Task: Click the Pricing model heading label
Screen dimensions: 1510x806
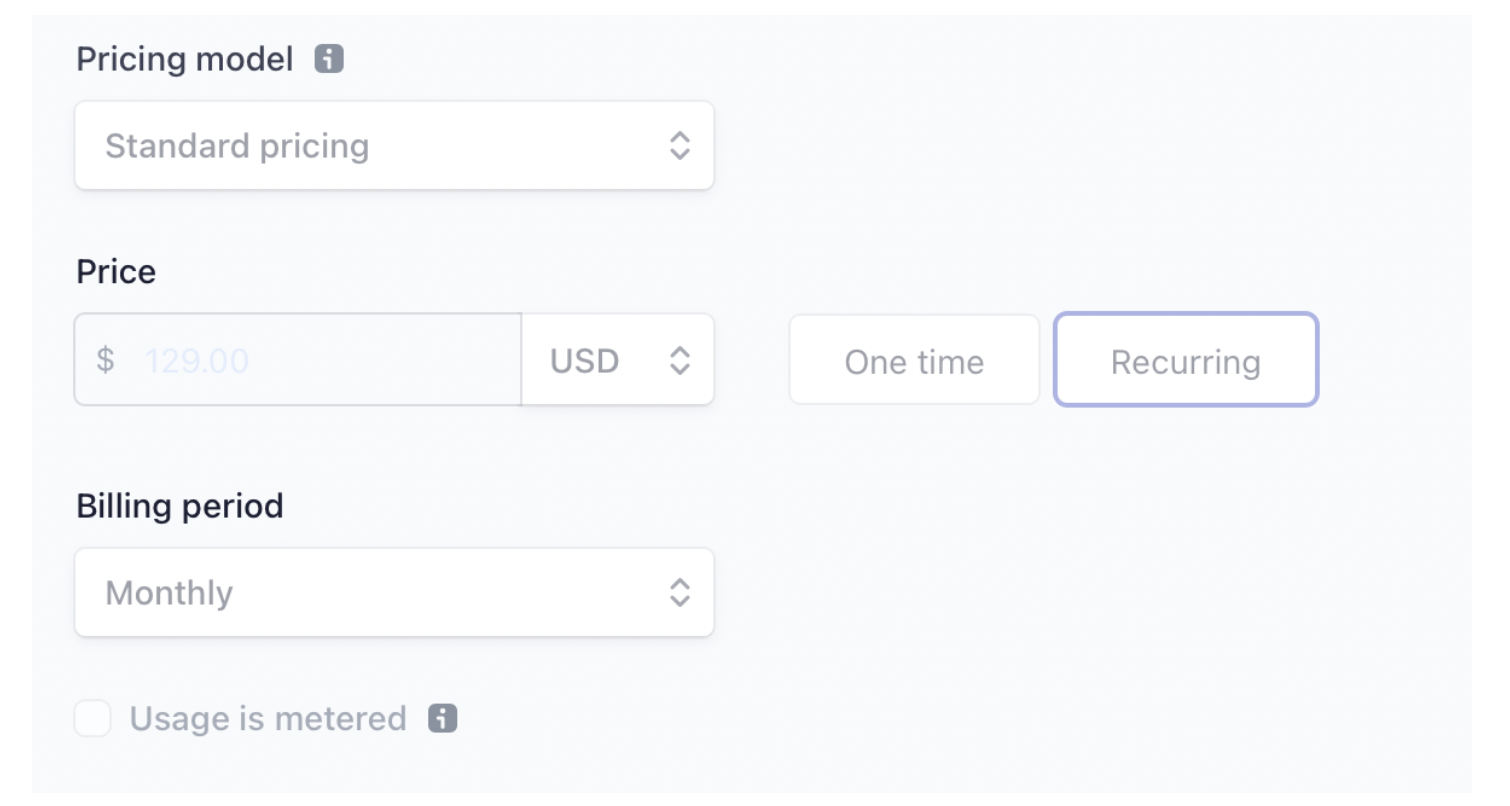Action: (x=185, y=60)
